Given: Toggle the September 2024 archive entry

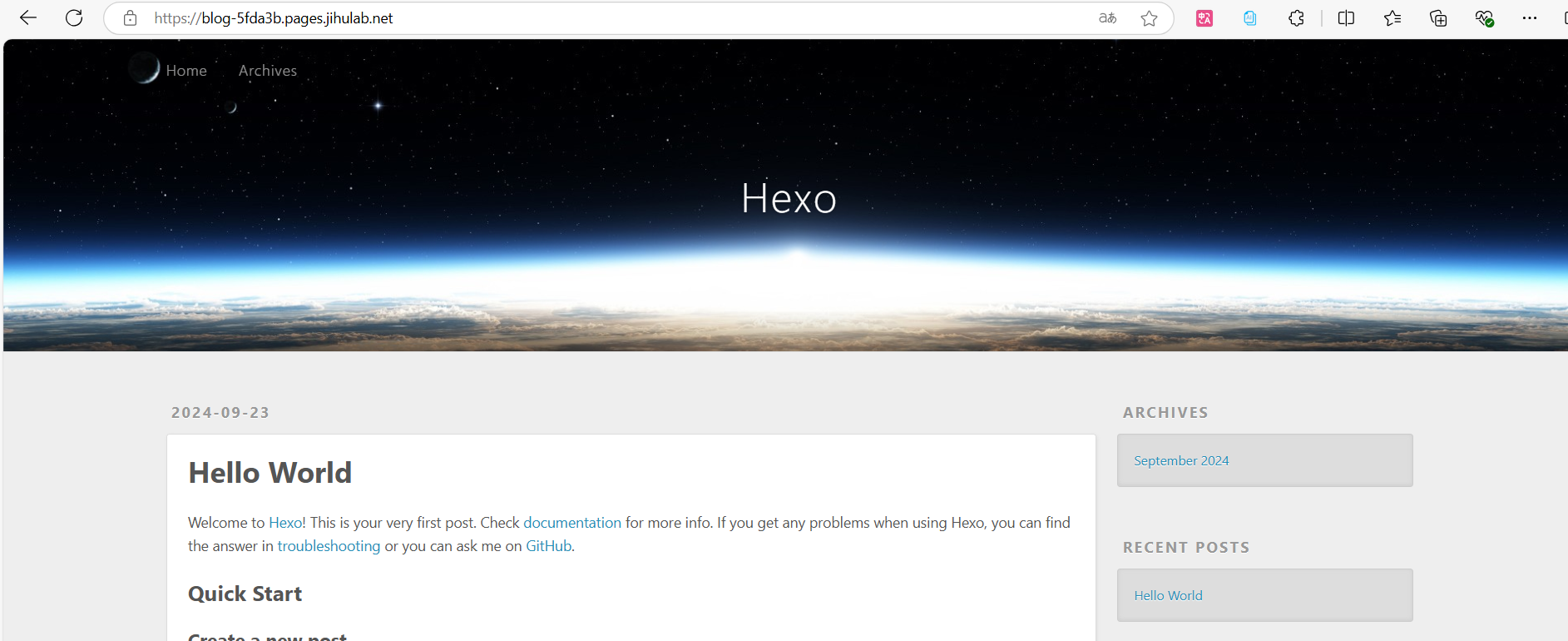Looking at the screenshot, I should [x=1180, y=460].
